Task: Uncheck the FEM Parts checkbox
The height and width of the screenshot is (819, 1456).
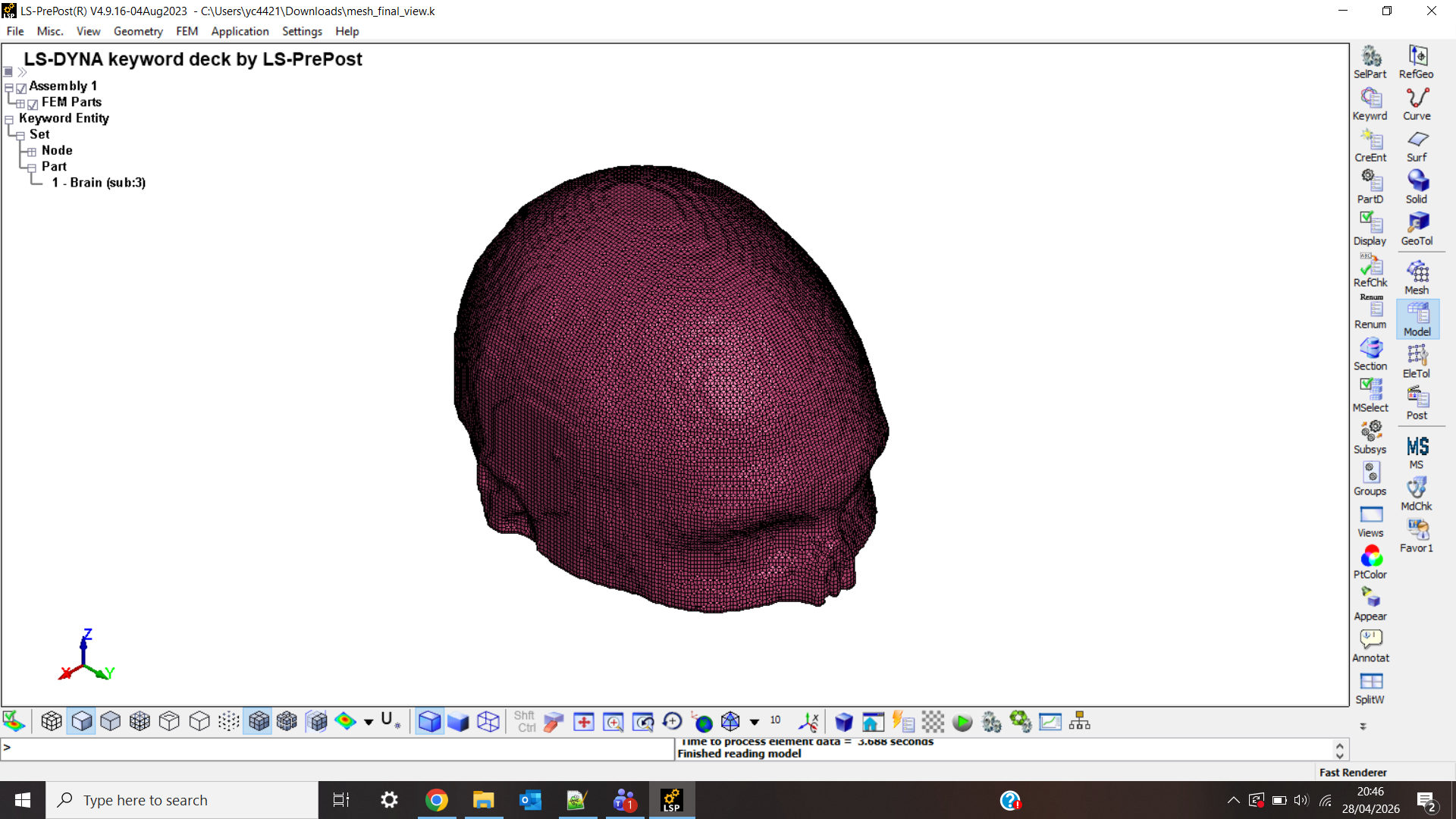Action: pos(33,104)
